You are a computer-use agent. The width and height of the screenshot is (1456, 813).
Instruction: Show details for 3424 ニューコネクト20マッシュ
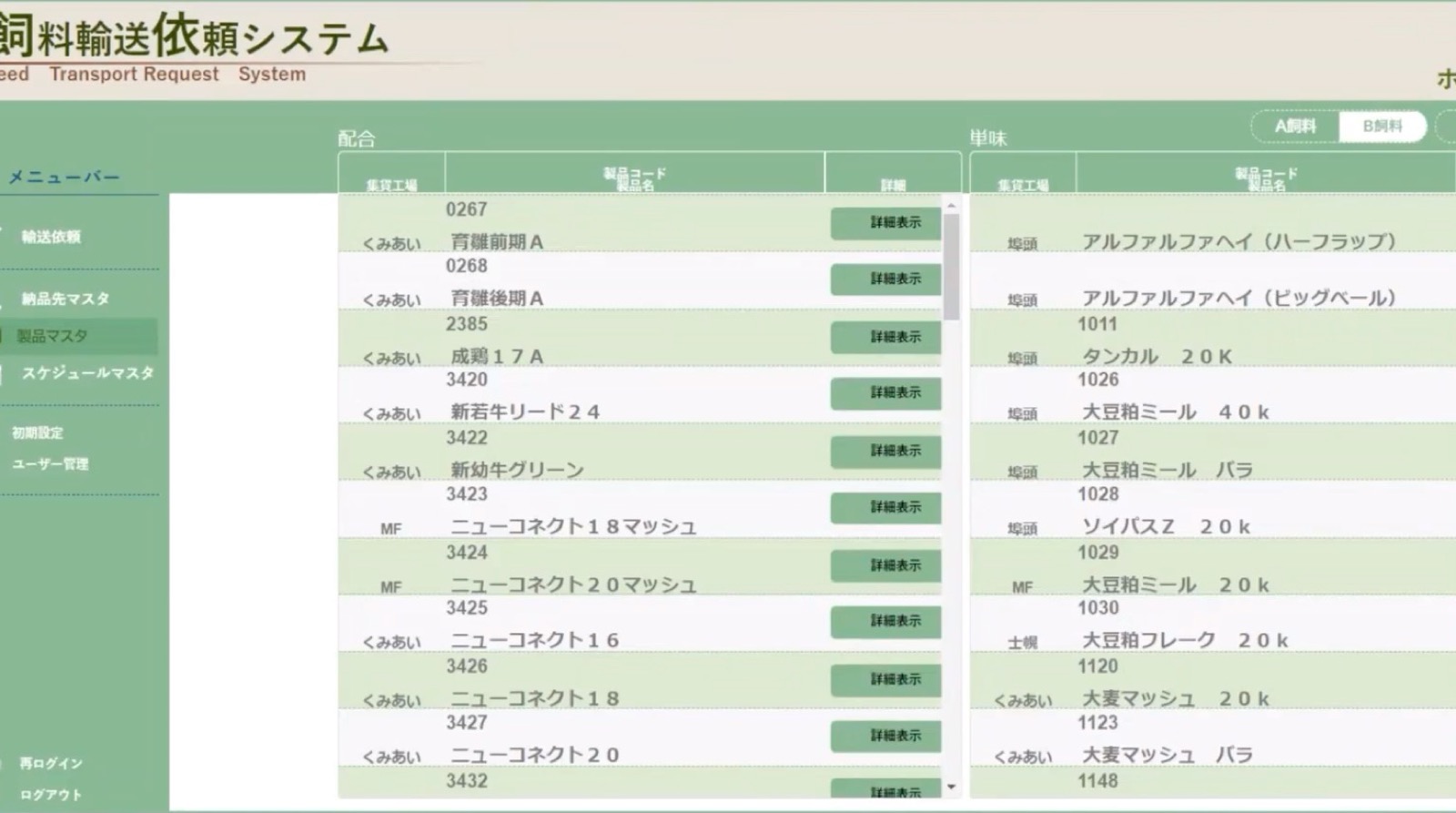click(885, 566)
